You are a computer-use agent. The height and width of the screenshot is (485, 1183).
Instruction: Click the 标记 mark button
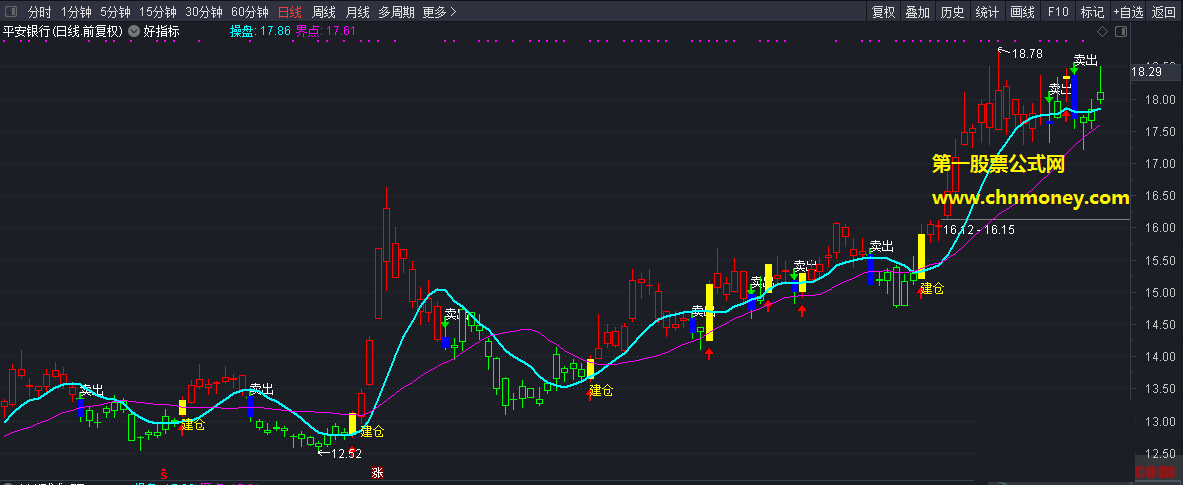pos(1092,12)
